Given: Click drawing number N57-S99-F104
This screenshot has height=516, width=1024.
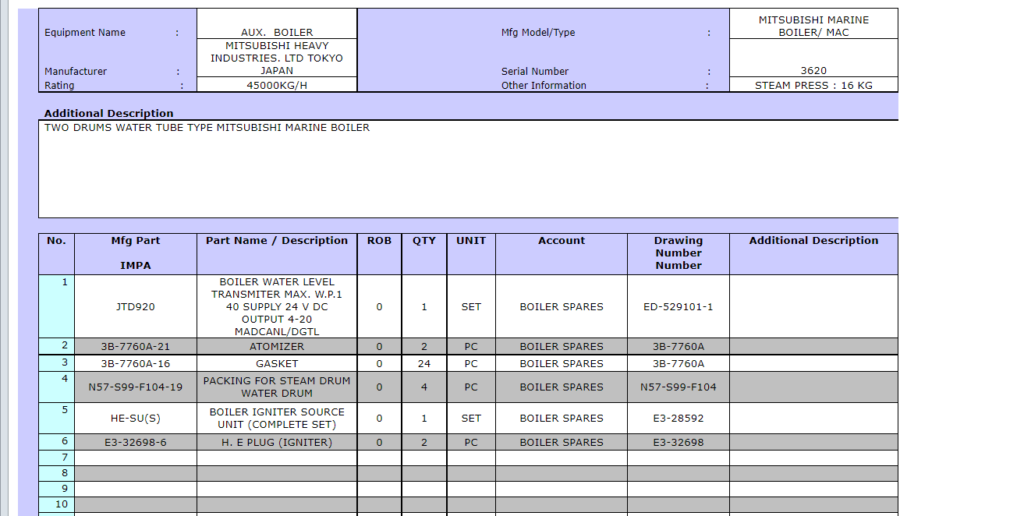Looking at the screenshot, I should tap(679, 387).
